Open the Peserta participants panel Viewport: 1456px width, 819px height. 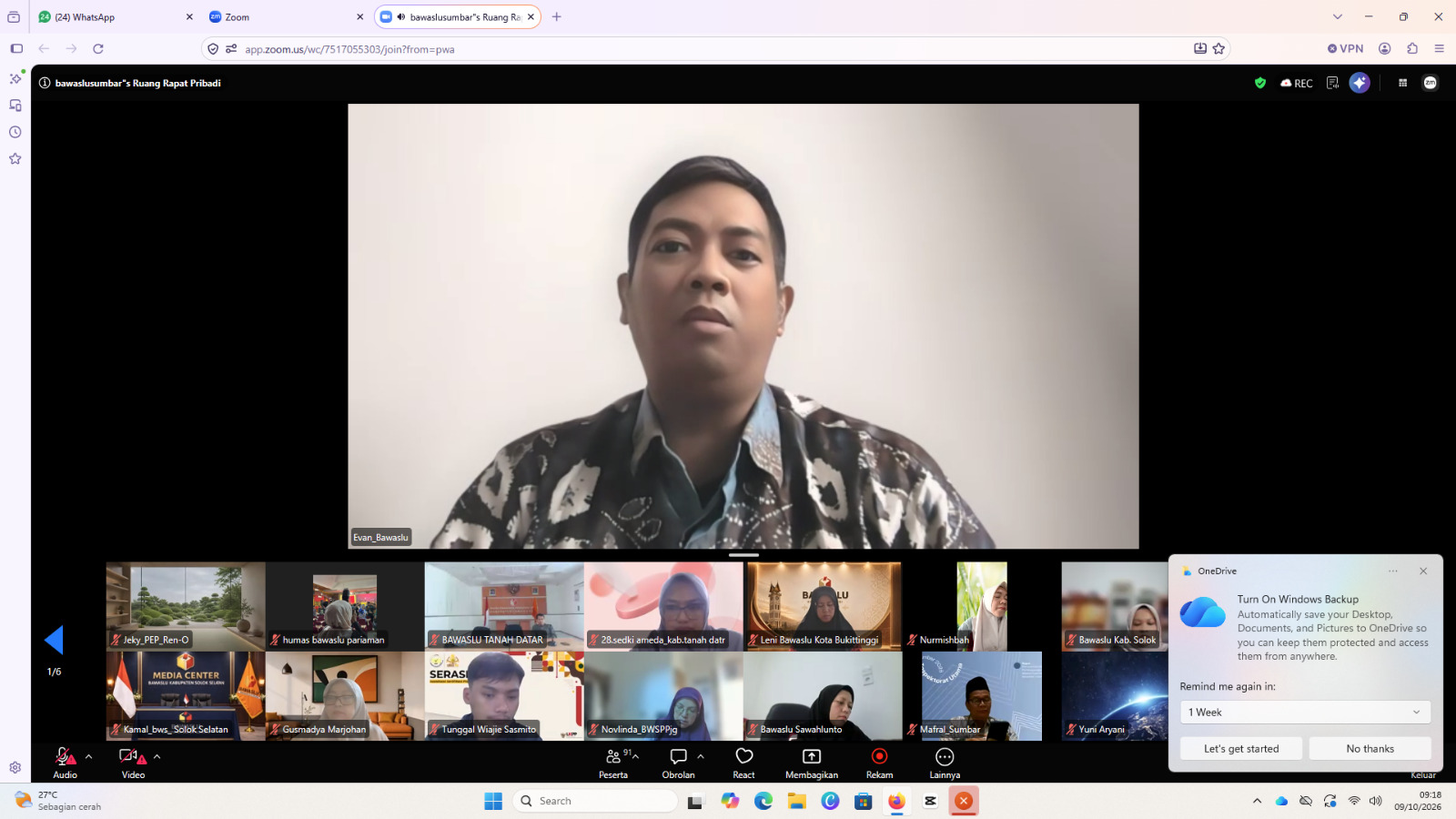[x=613, y=763]
